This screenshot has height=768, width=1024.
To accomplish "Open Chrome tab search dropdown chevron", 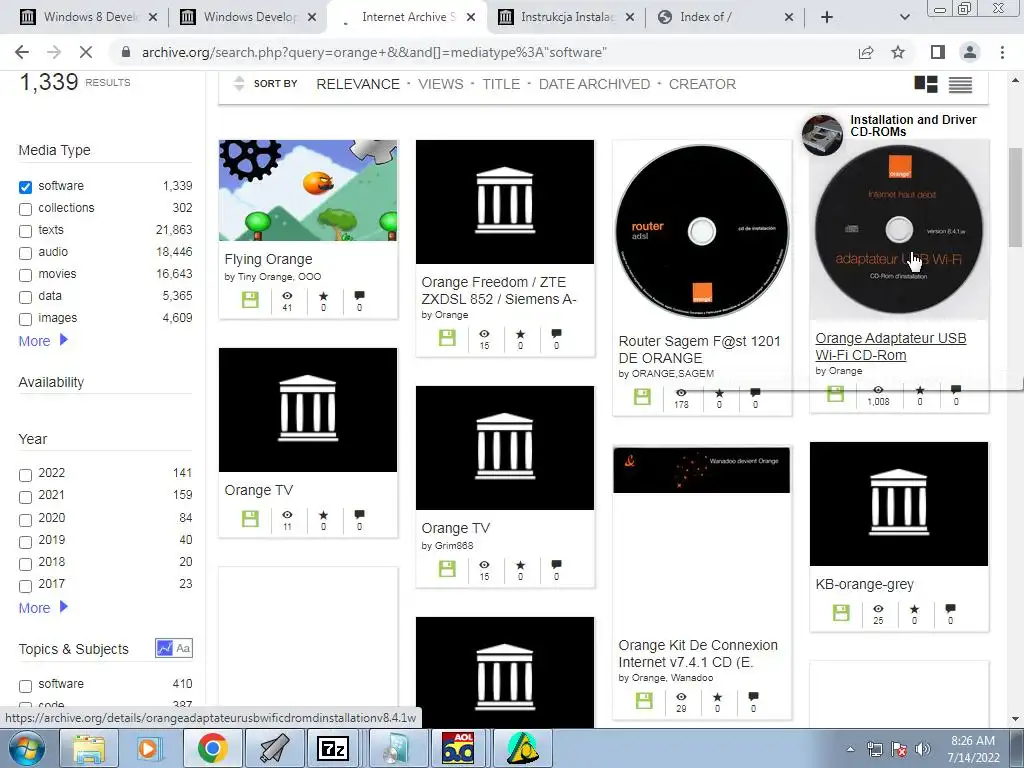I will (x=904, y=17).
